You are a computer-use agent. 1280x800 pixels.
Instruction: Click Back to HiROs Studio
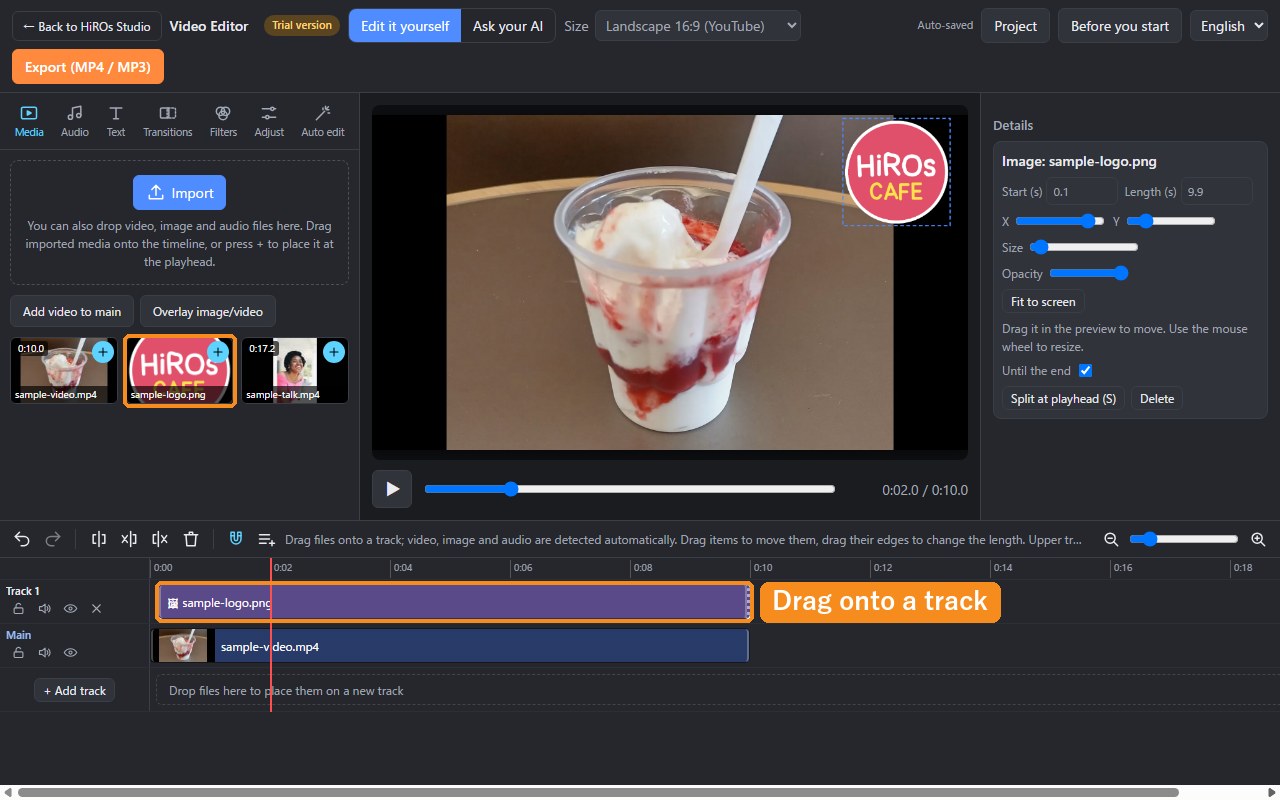point(87,26)
